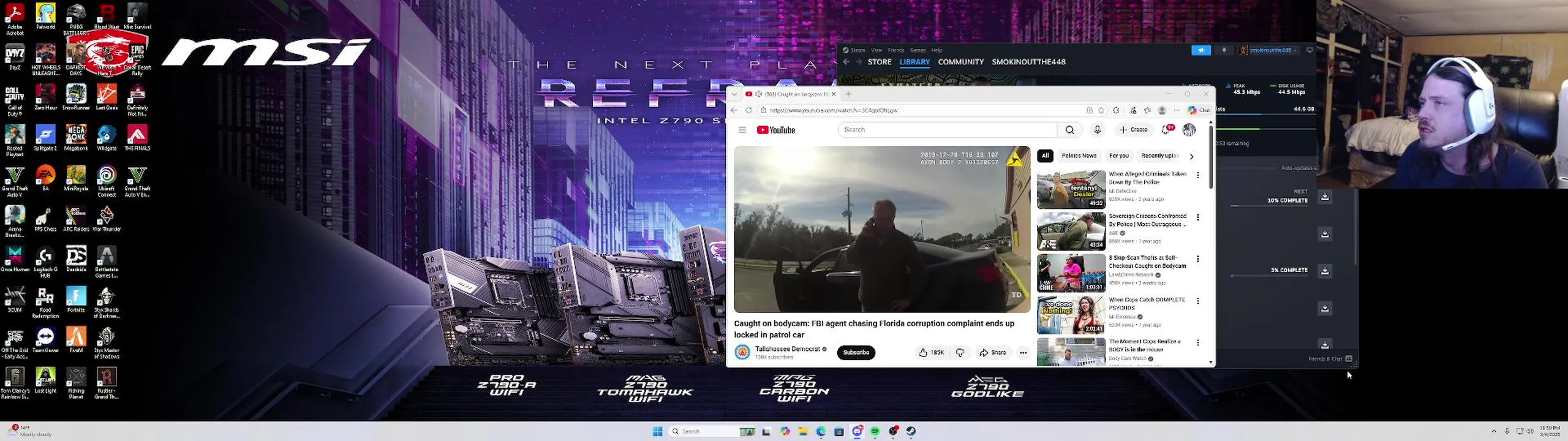Open Steam Friends & Chat

click(x=1330, y=359)
